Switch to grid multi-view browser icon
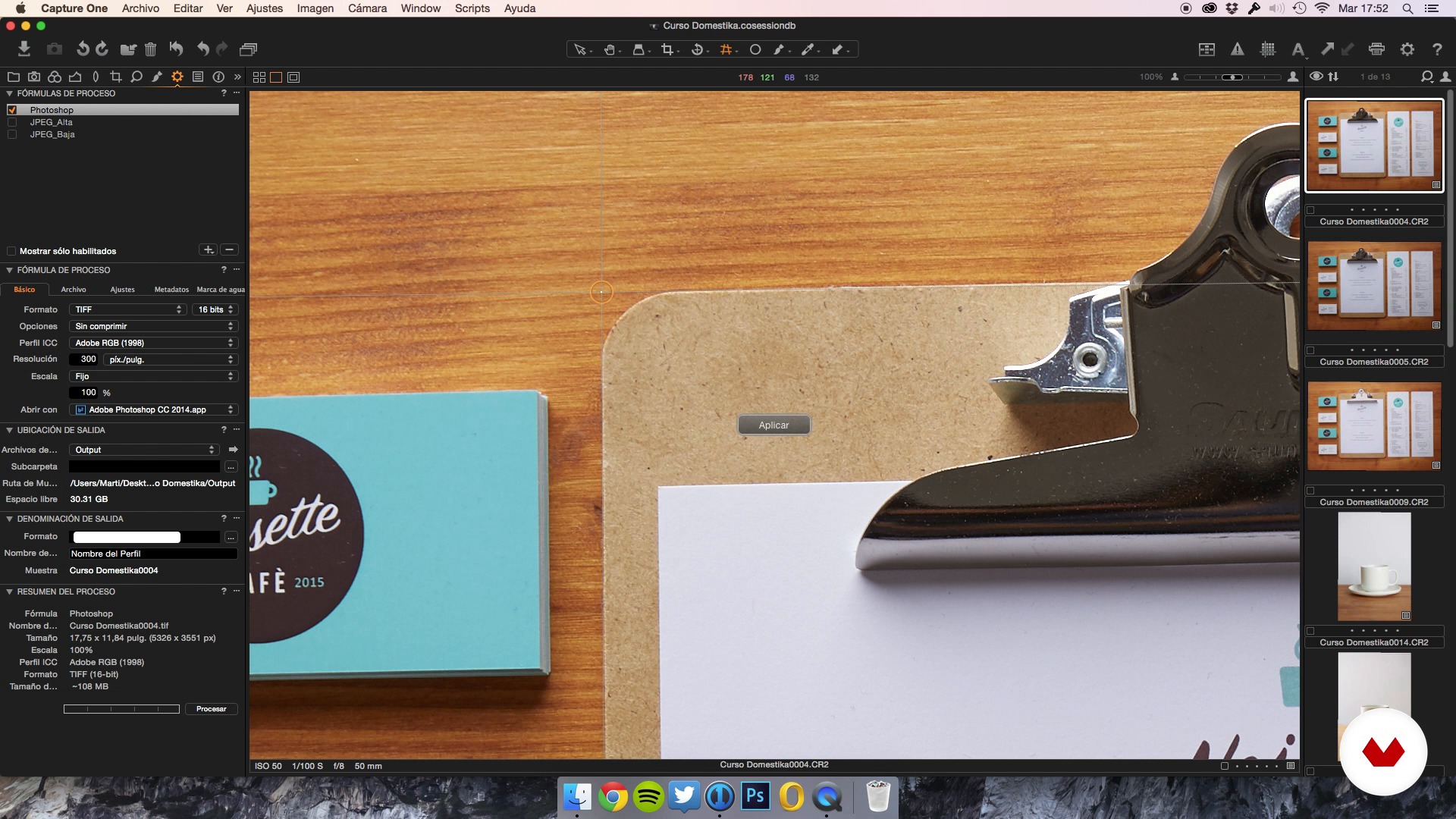 click(259, 77)
